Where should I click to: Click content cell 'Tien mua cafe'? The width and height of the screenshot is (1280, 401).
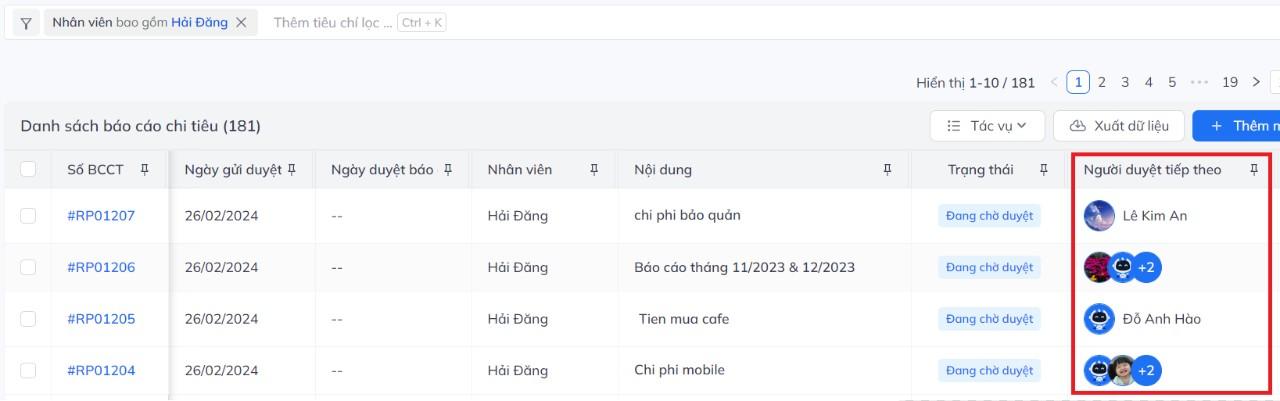coord(684,319)
